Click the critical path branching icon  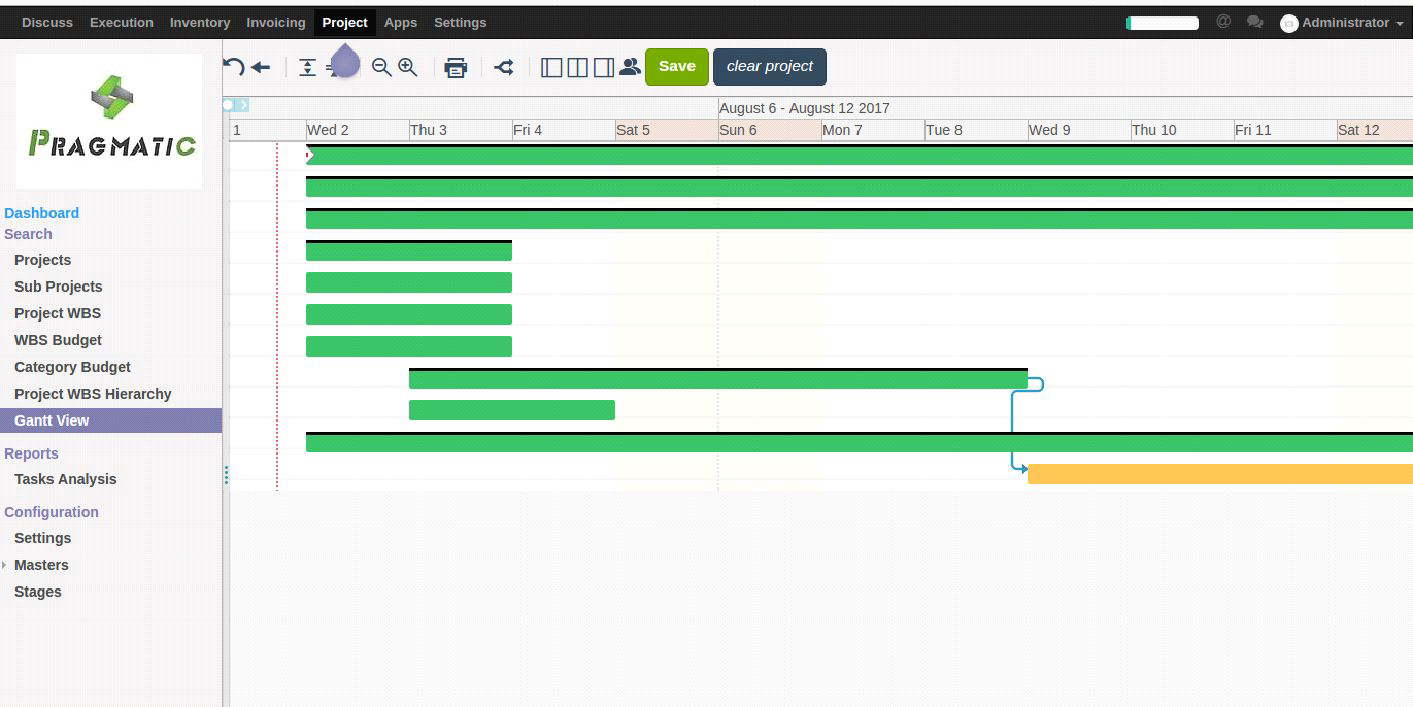point(504,67)
